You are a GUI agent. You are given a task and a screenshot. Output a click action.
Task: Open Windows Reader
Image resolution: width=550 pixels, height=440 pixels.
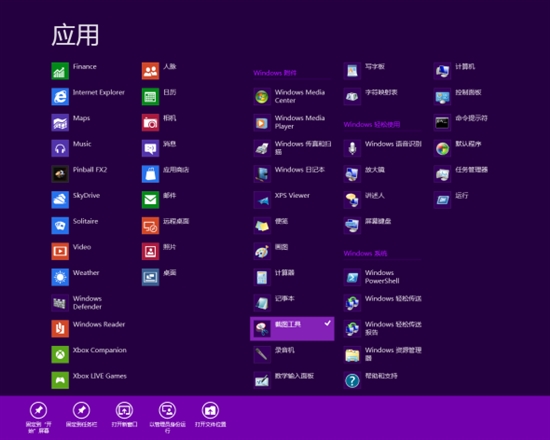tap(88, 329)
